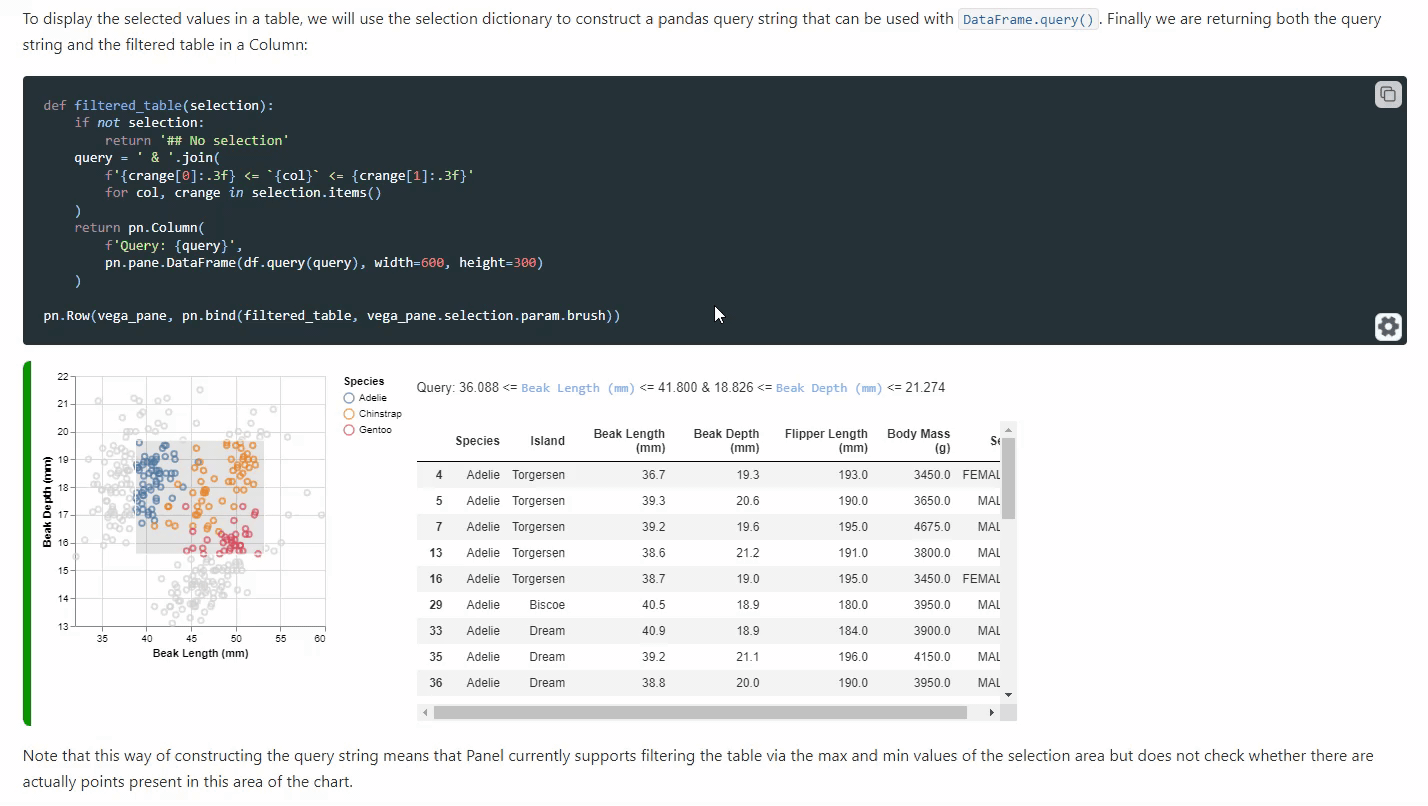Click the 180.0 flipper length cell
The height and width of the screenshot is (806, 1428).
click(853, 605)
